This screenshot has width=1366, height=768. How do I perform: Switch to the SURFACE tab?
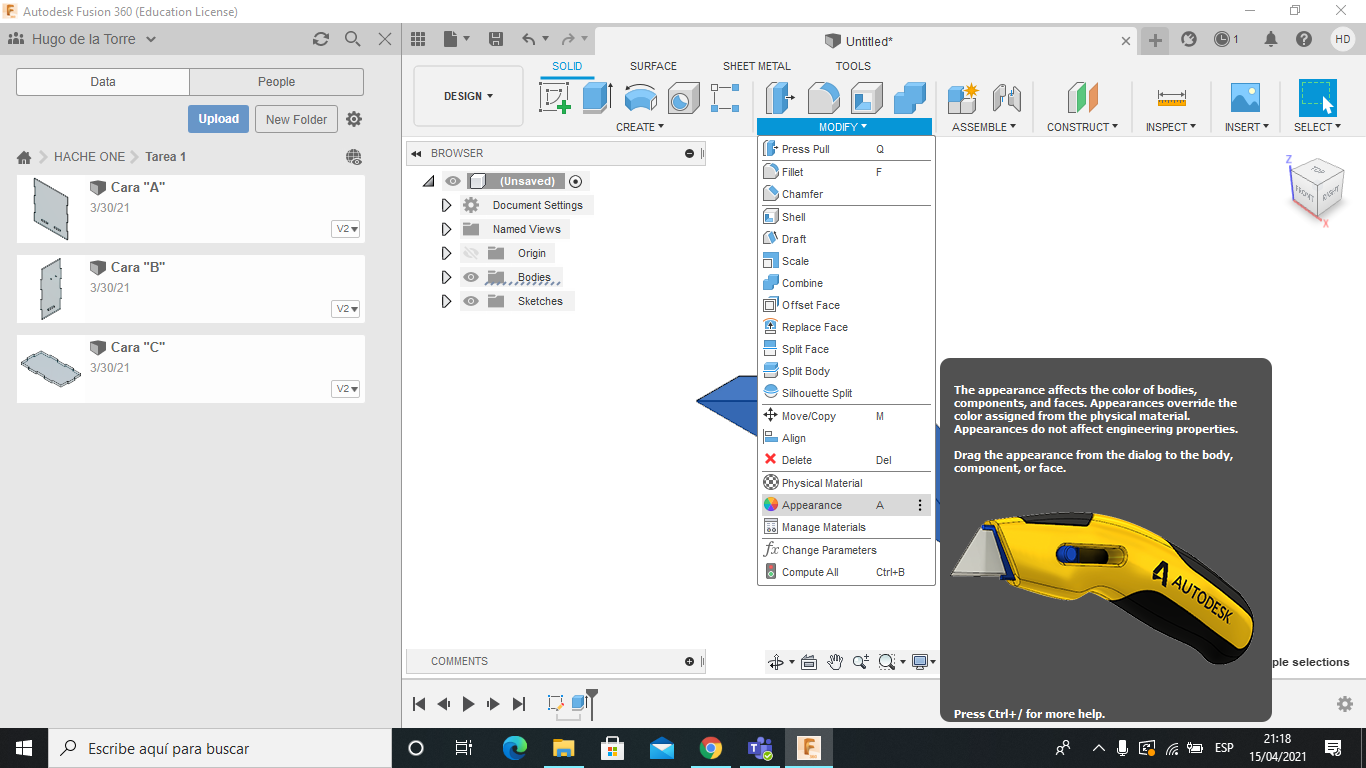(653, 66)
